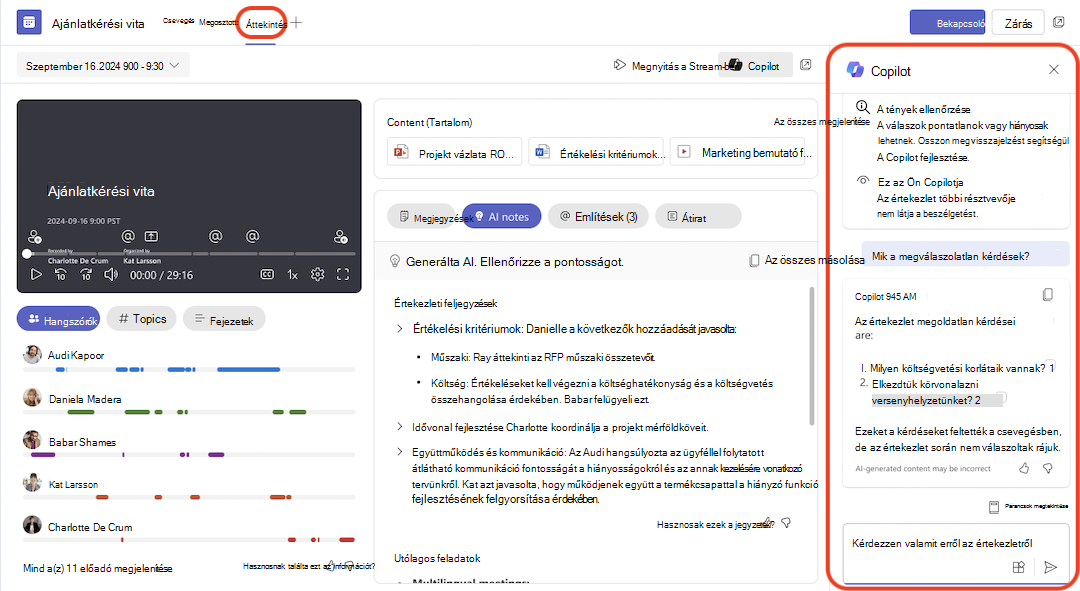Screen dimensions: 1080x591
Task: Like the Copilot response with thumbs up
Action: point(1024,468)
